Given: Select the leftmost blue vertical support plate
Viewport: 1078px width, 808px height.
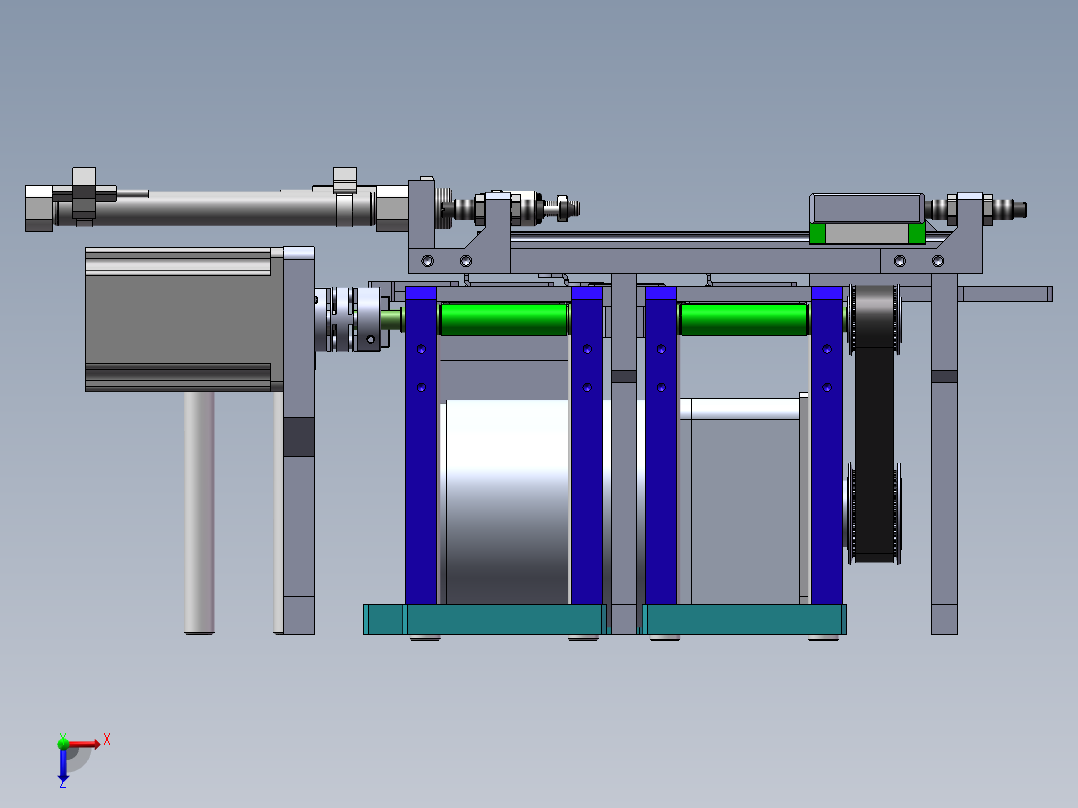Looking at the screenshot, I should point(421,446).
